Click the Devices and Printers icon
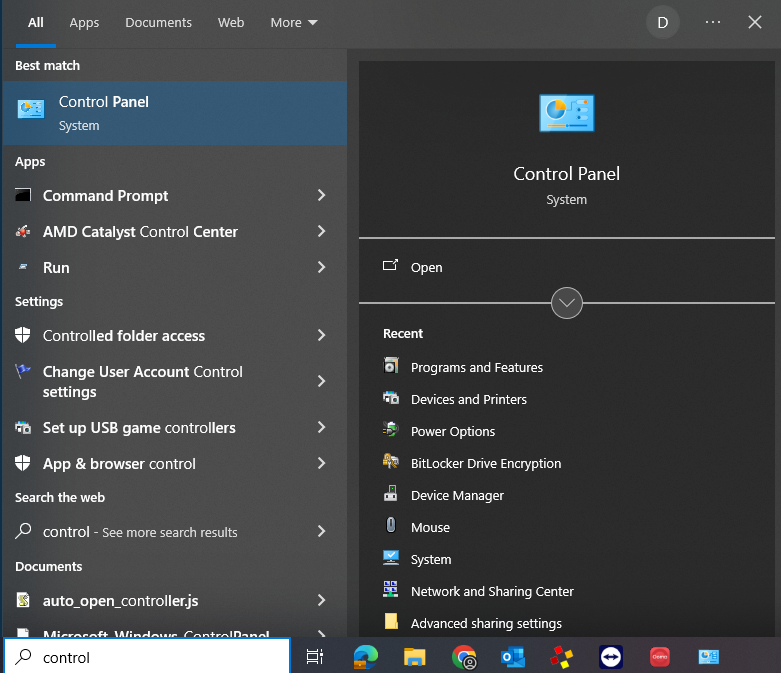Viewport: 781px width, 673px height. [x=391, y=398]
